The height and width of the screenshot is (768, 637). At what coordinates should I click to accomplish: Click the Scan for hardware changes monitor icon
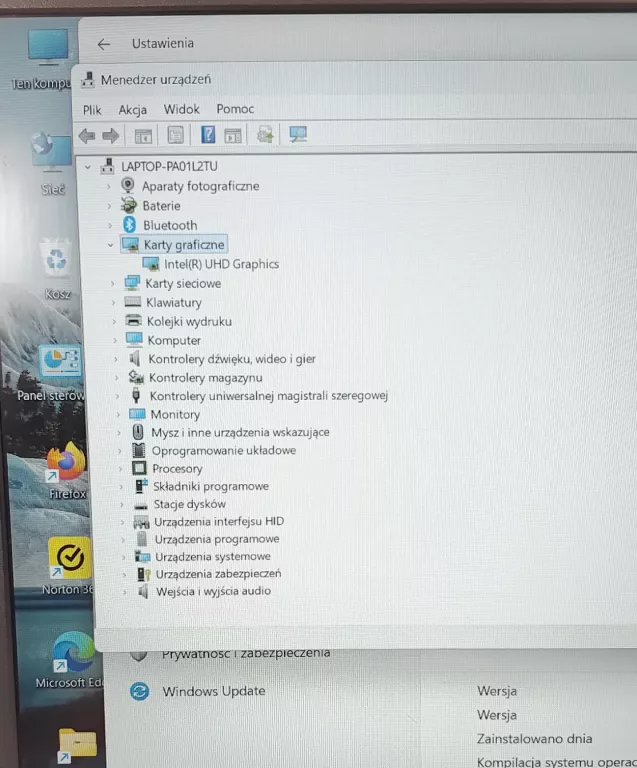[297, 135]
